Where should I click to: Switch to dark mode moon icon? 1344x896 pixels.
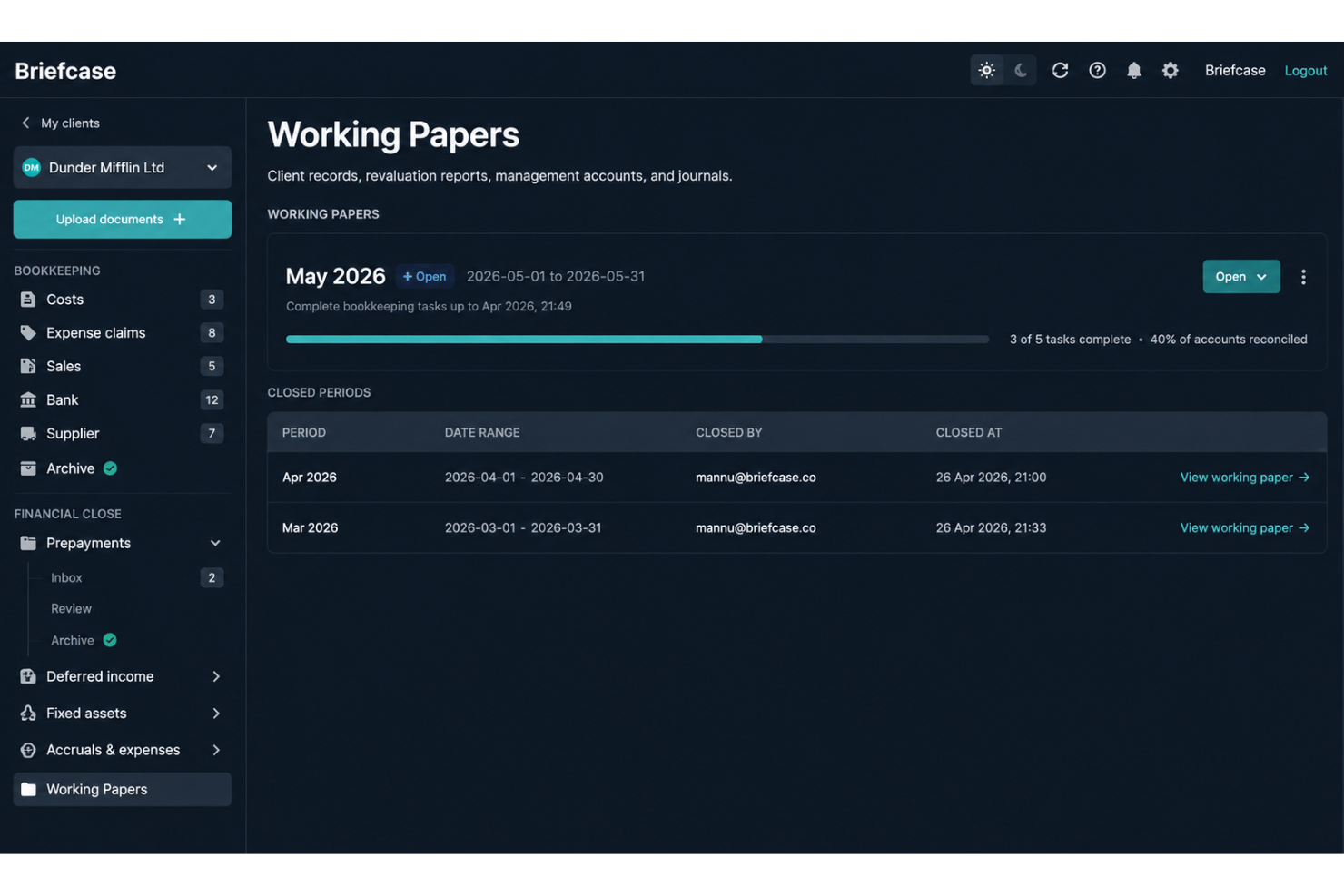pyautogui.click(x=1021, y=71)
